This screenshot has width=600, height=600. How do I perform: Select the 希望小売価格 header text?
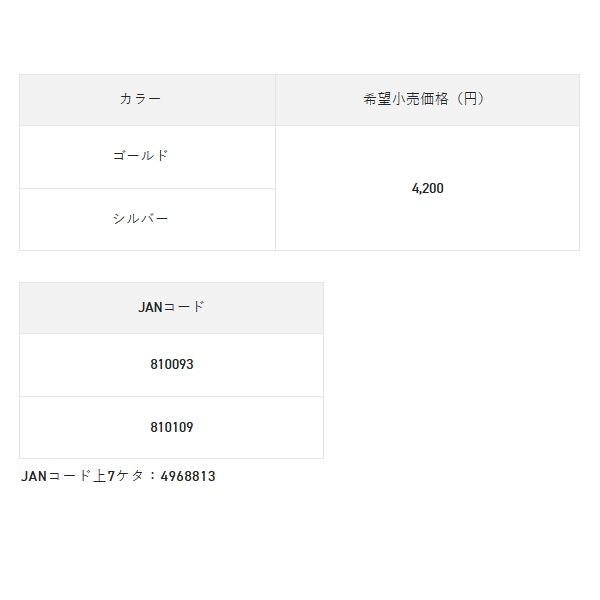coord(403,99)
